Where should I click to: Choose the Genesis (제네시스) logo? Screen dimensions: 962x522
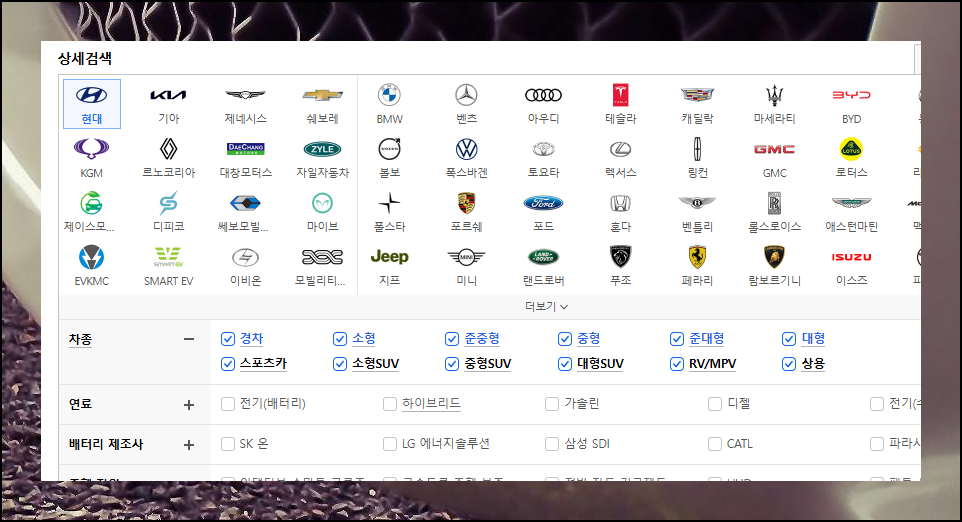point(245,95)
